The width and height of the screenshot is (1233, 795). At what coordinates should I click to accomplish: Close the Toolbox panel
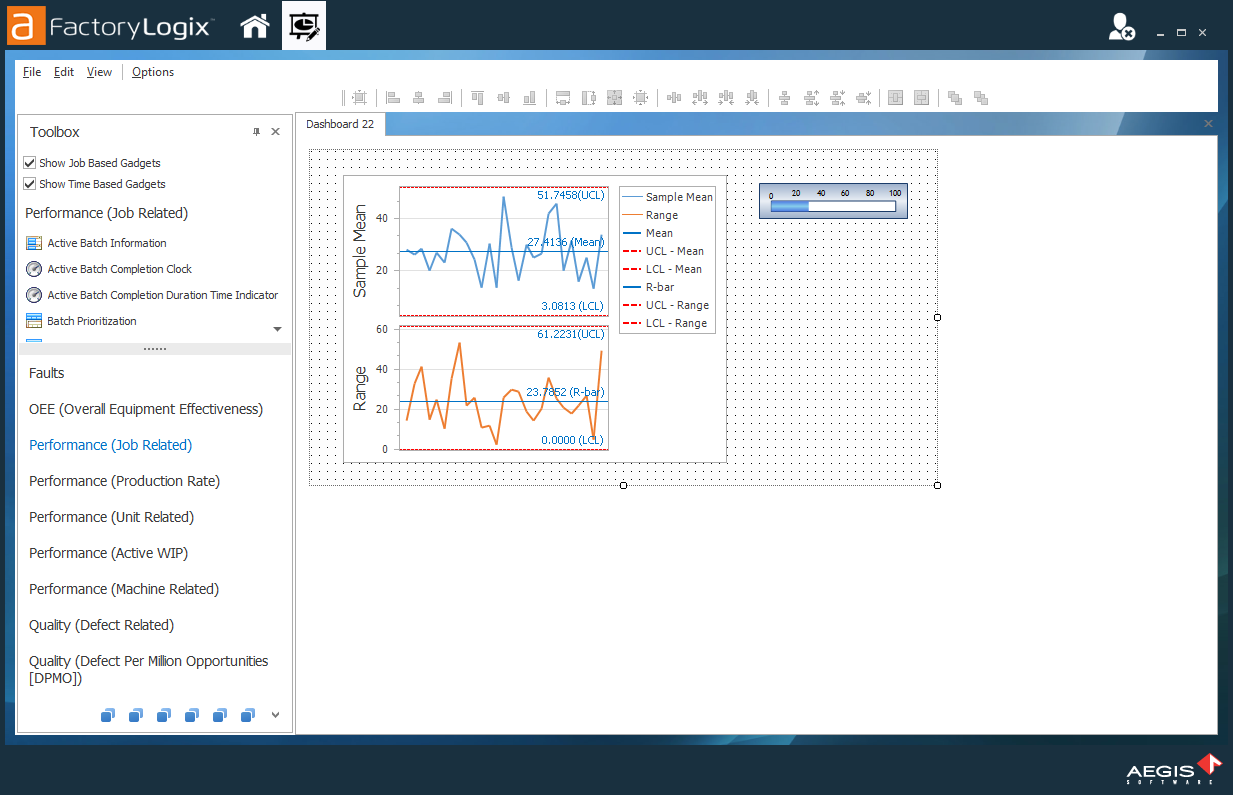pyautogui.click(x=275, y=132)
